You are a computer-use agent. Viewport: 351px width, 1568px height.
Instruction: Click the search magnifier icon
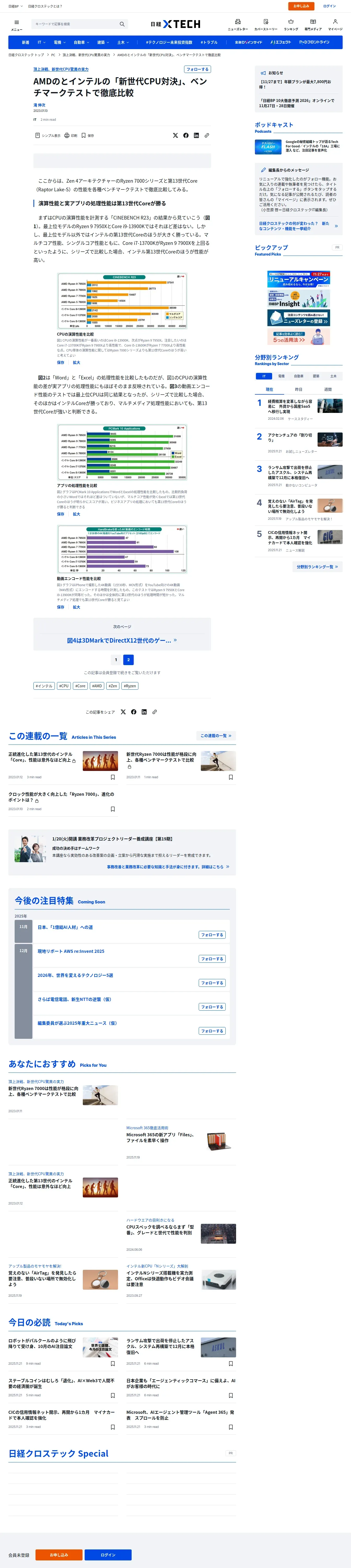(x=122, y=24)
